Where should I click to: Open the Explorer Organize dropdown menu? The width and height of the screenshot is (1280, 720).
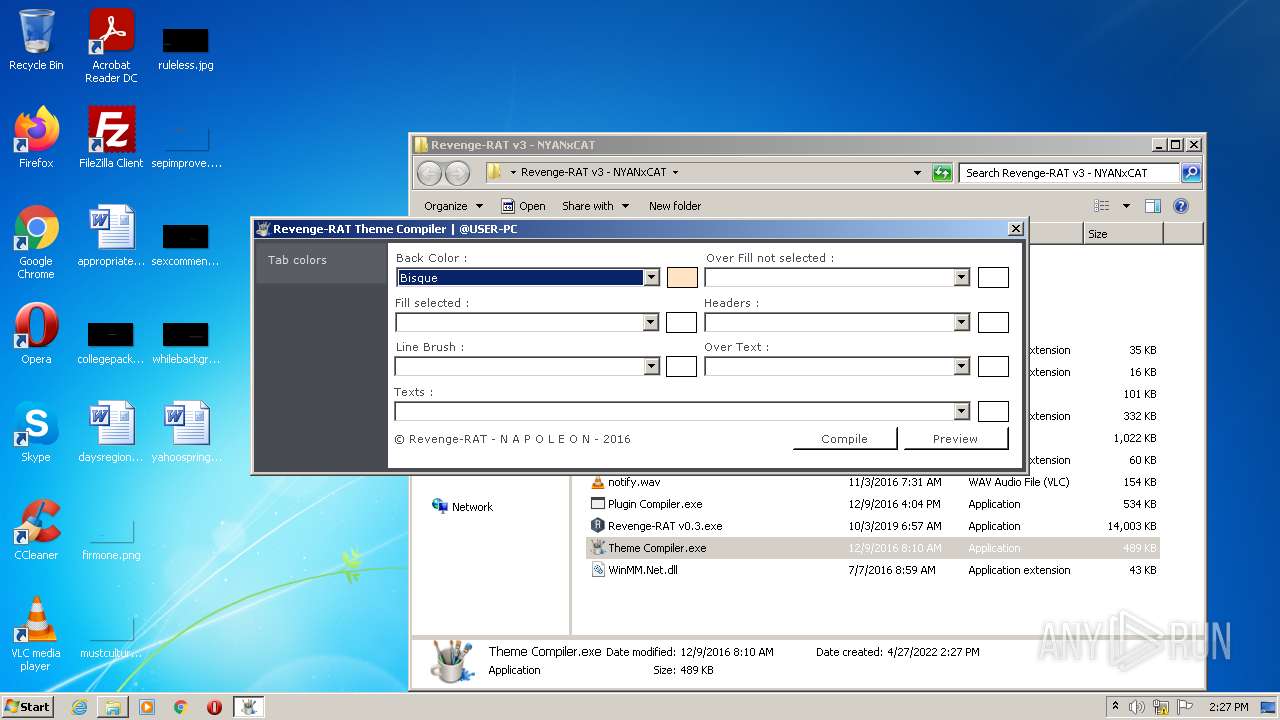pos(453,206)
